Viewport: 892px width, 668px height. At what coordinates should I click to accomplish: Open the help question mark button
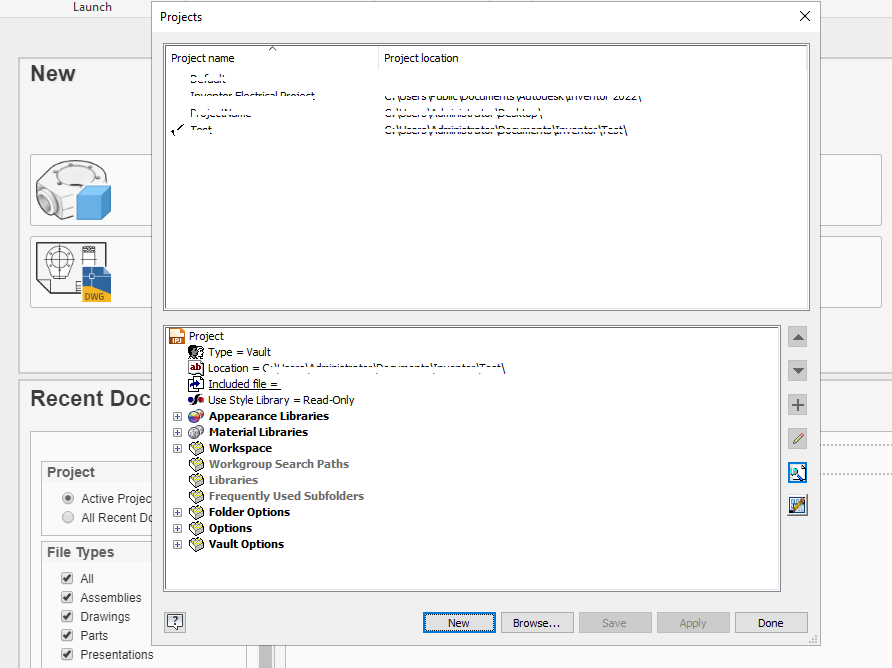tap(175, 622)
